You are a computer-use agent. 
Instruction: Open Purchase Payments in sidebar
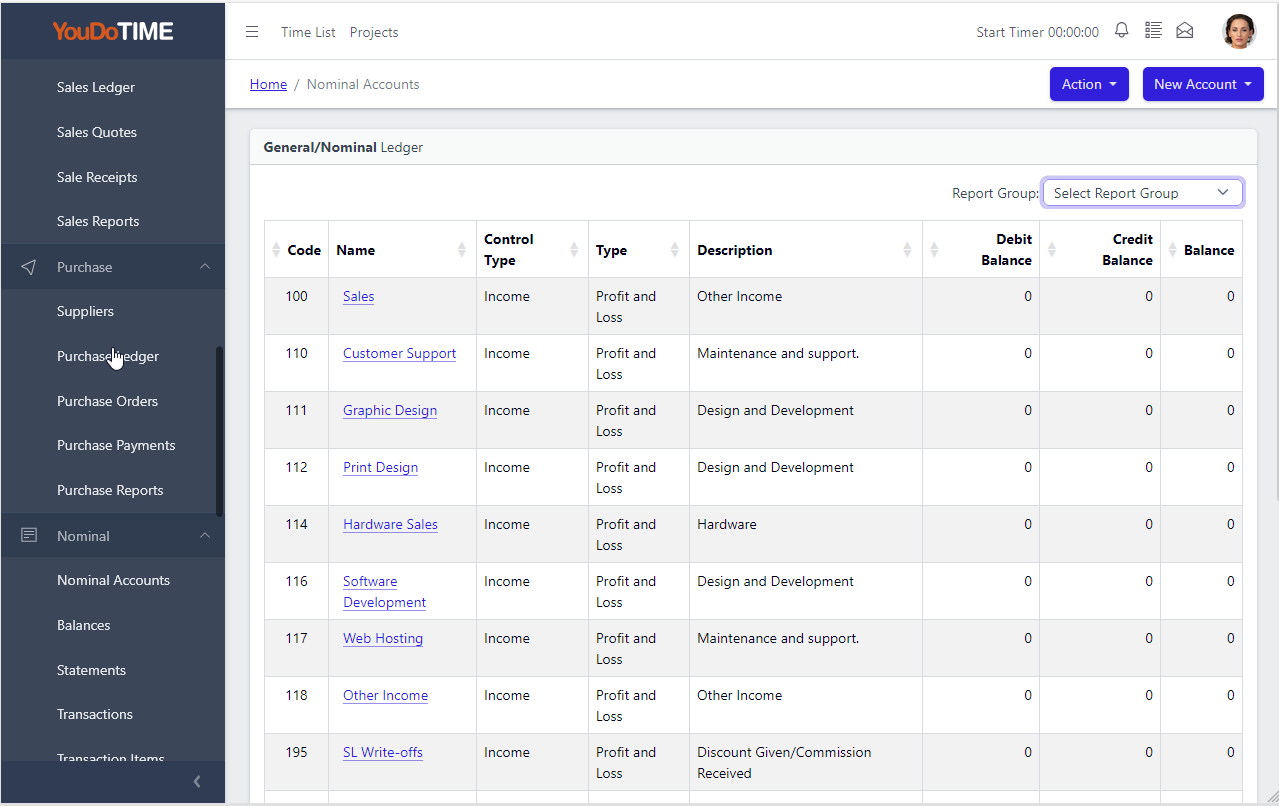coord(116,445)
